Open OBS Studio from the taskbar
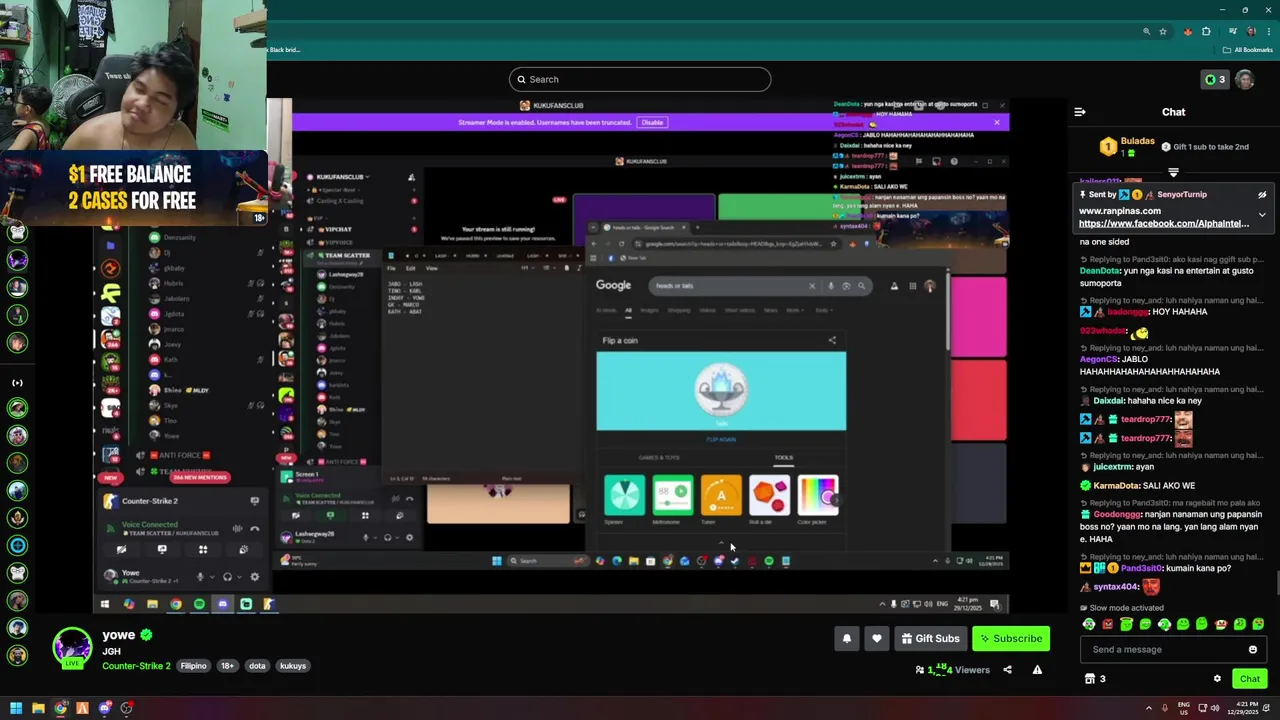The width and height of the screenshot is (1280, 720). (126, 708)
